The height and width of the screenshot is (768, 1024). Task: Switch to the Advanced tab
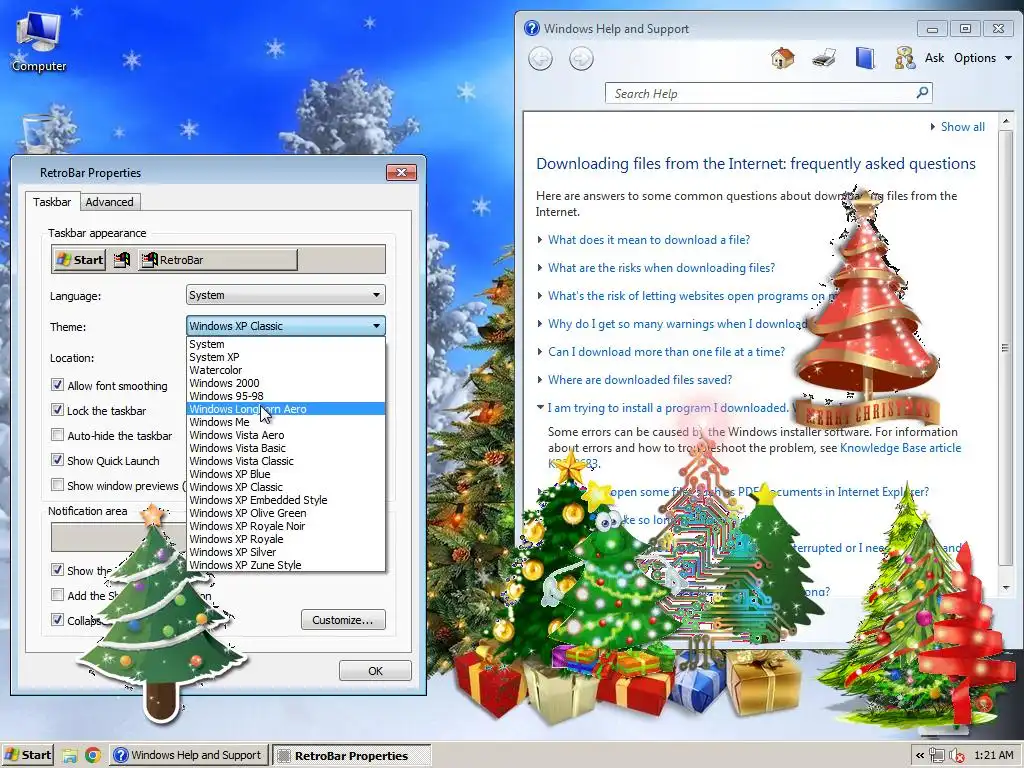(x=110, y=202)
